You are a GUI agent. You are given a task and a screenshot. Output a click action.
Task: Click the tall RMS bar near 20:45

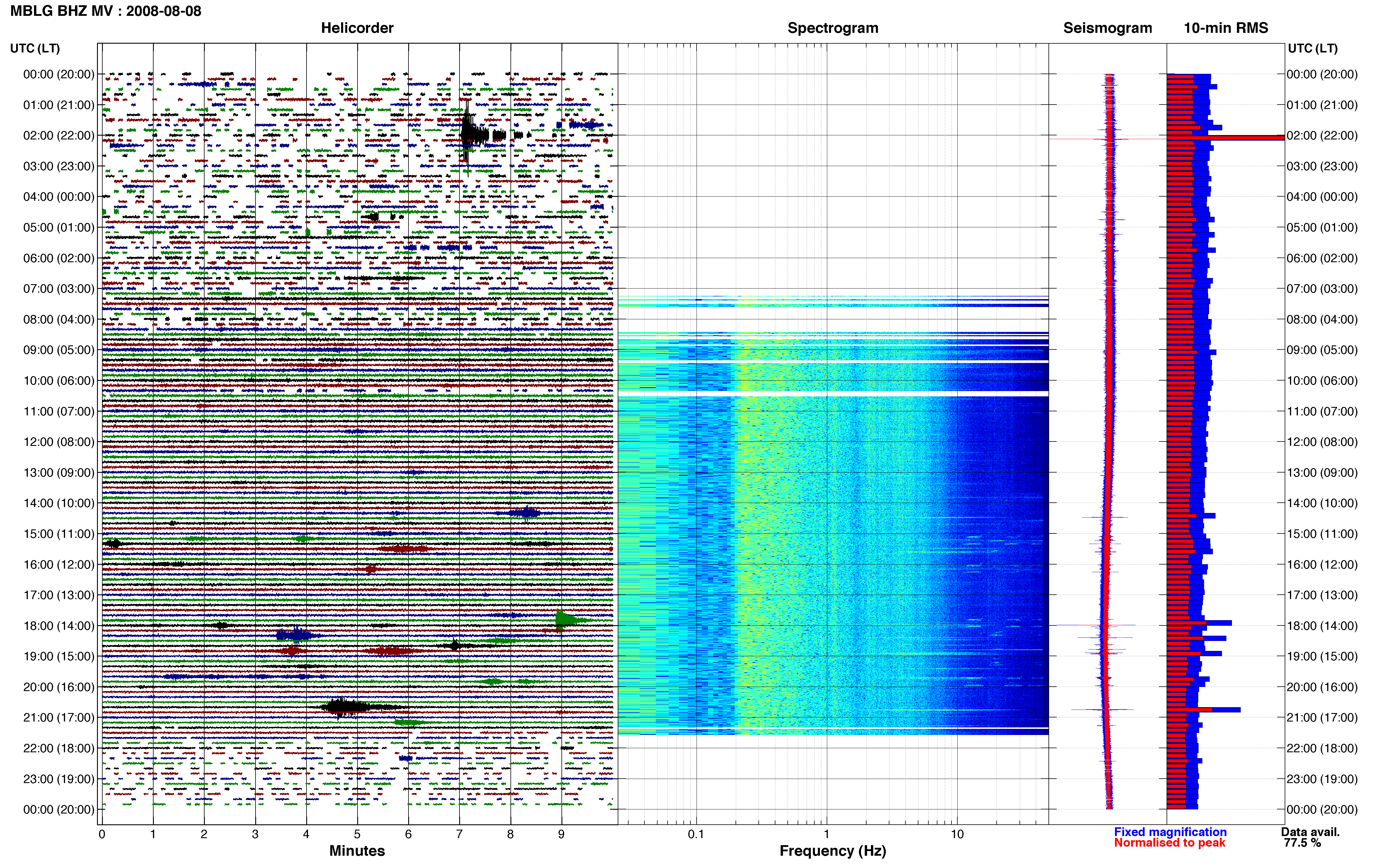click(1204, 710)
